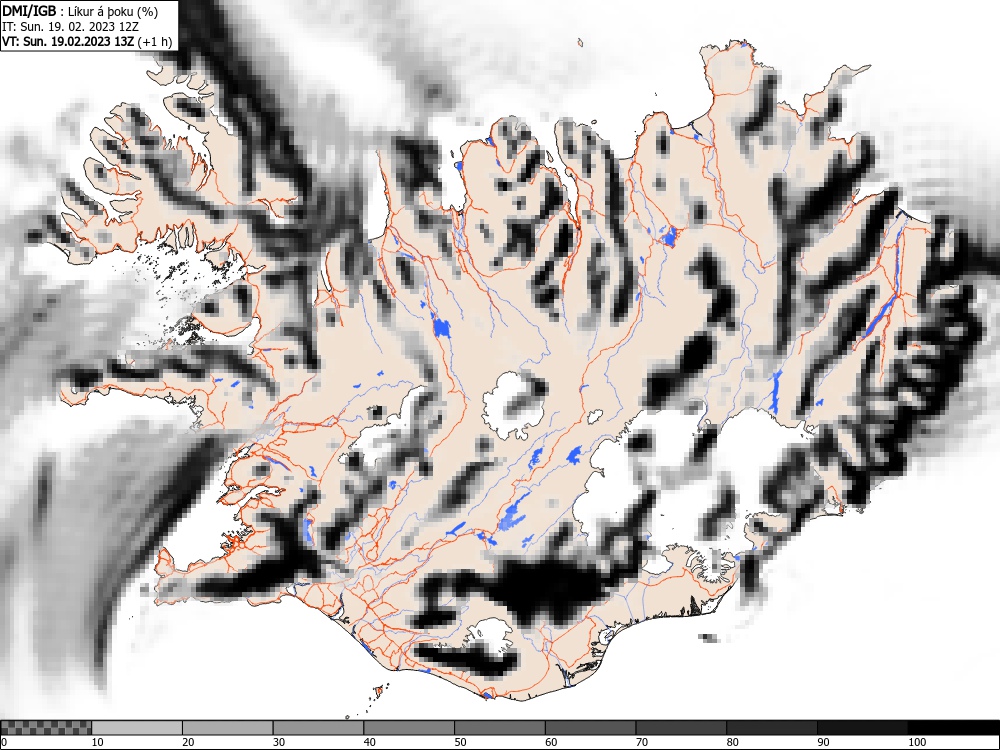The width and height of the screenshot is (1000, 750).
Task: Click the legend label '80'
Action: [732, 742]
